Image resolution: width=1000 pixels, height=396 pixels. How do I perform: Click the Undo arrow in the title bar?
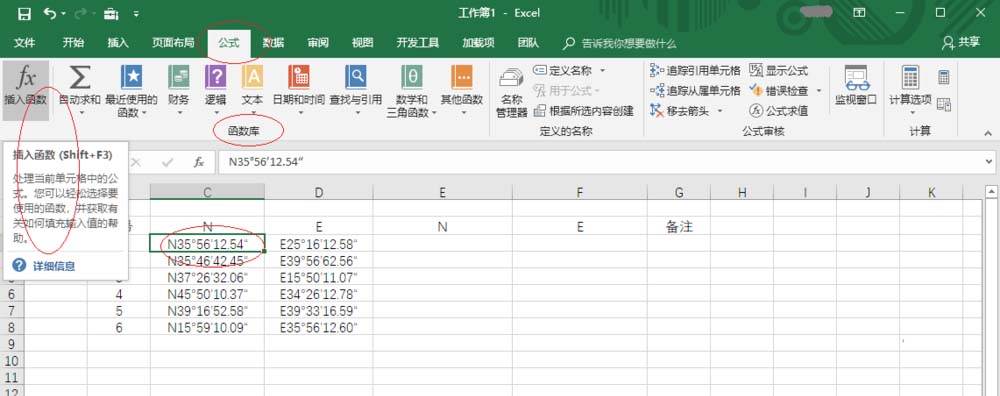(x=49, y=13)
